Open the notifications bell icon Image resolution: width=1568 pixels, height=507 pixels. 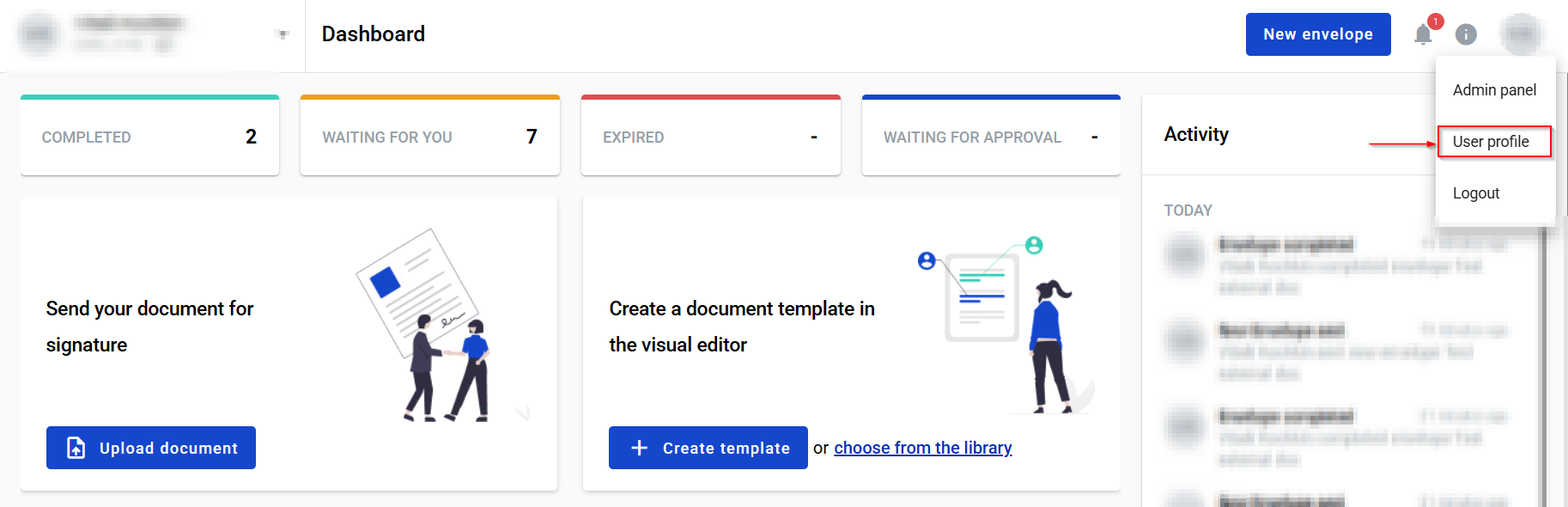point(1422,35)
